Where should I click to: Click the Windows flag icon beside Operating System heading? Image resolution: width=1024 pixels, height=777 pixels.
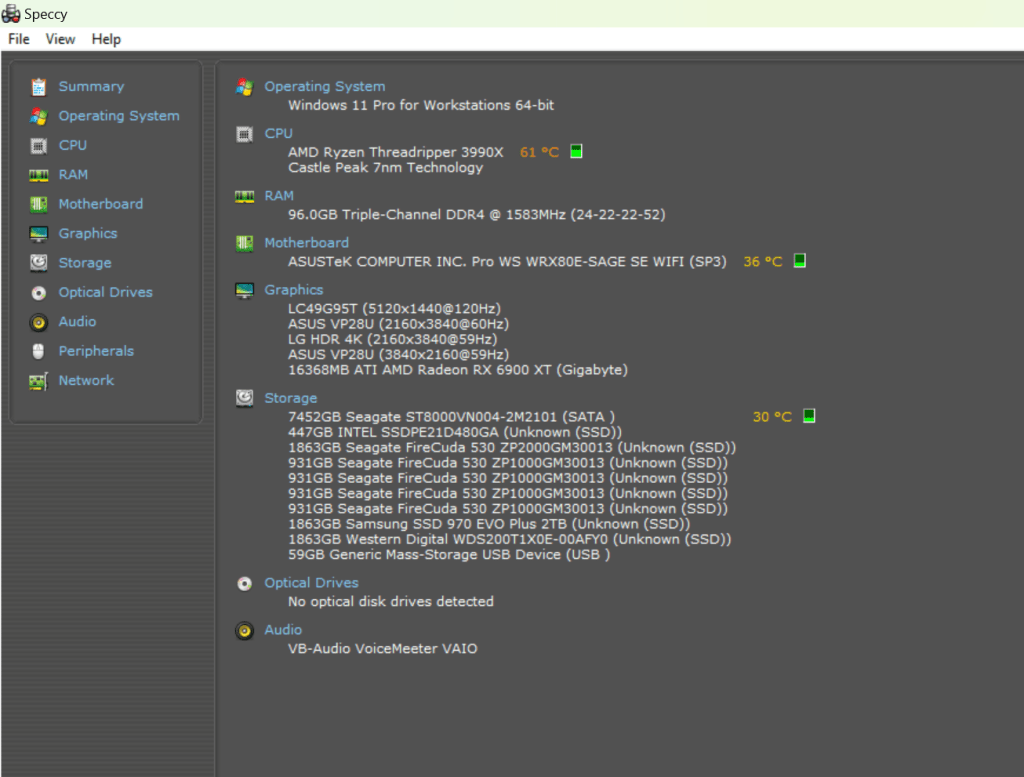click(x=244, y=87)
